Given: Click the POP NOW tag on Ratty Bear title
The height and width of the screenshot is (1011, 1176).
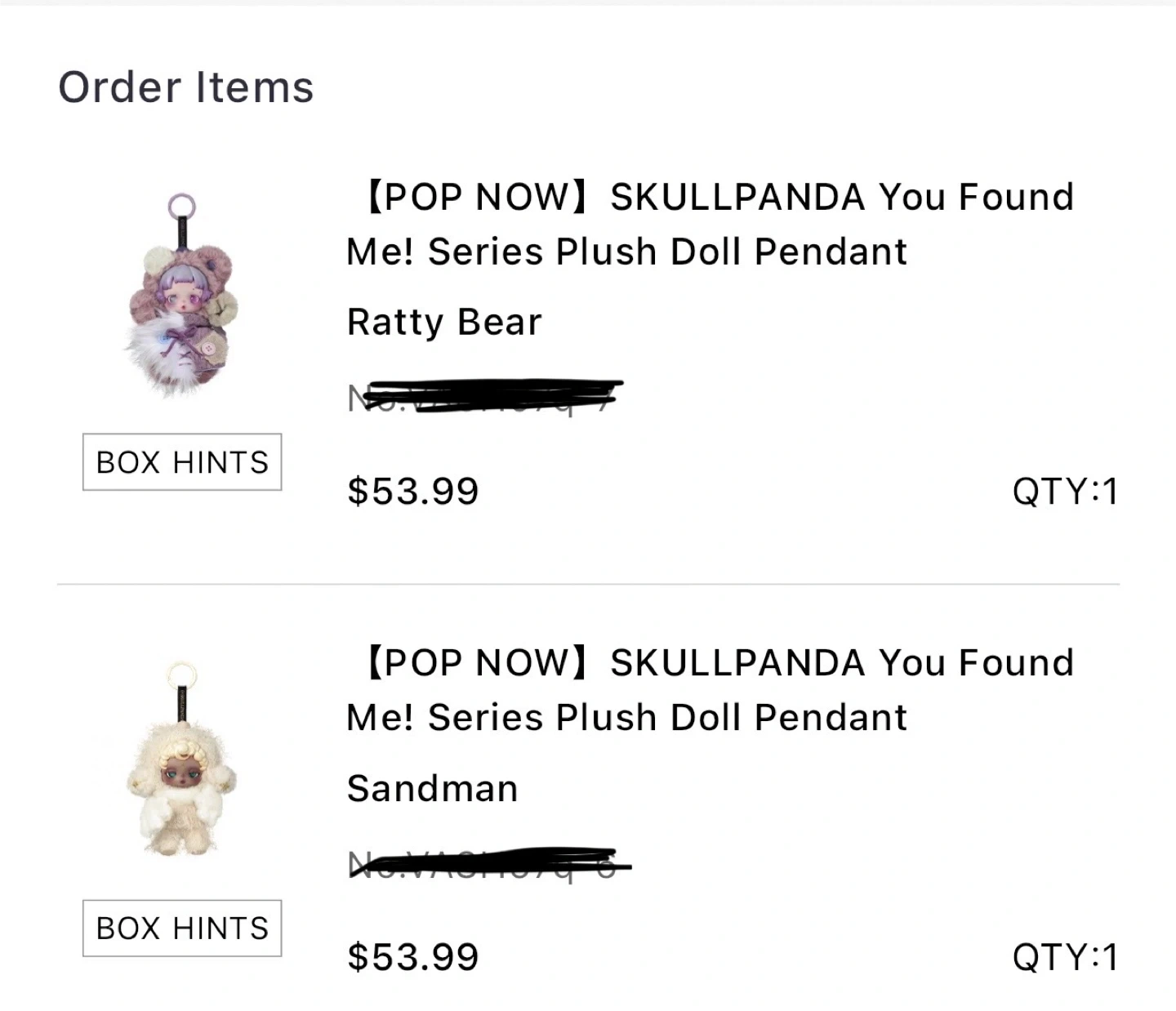Looking at the screenshot, I should pyautogui.click(x=477, y=197).
